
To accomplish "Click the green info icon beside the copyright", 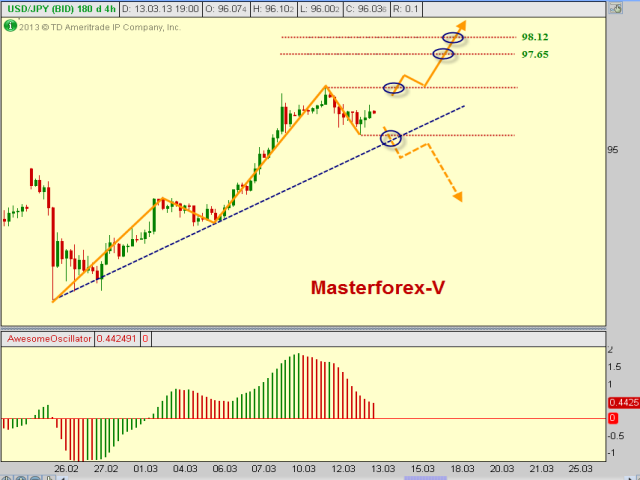I will [x=10, y=27].
